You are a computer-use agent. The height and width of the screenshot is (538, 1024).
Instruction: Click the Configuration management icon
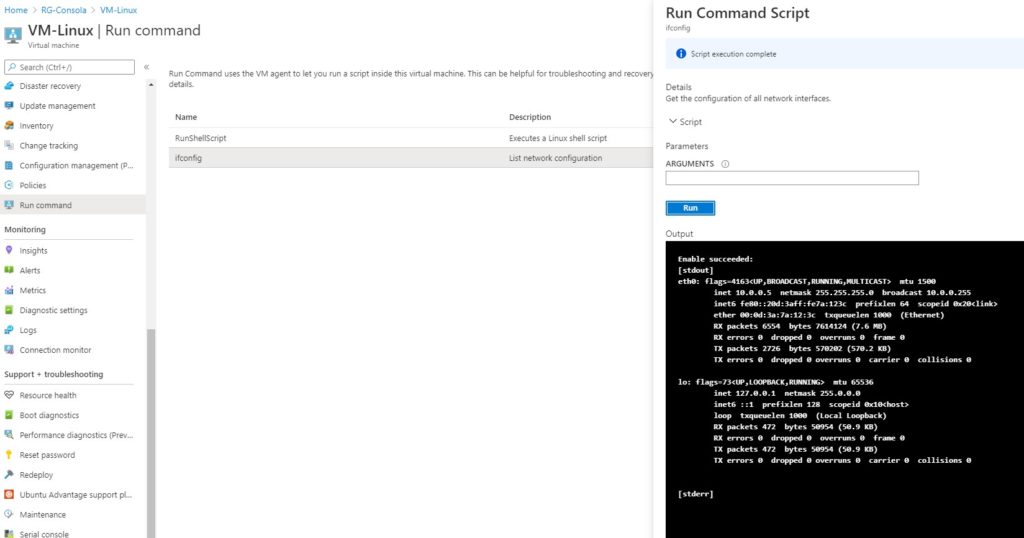click(x=9, y=165)
